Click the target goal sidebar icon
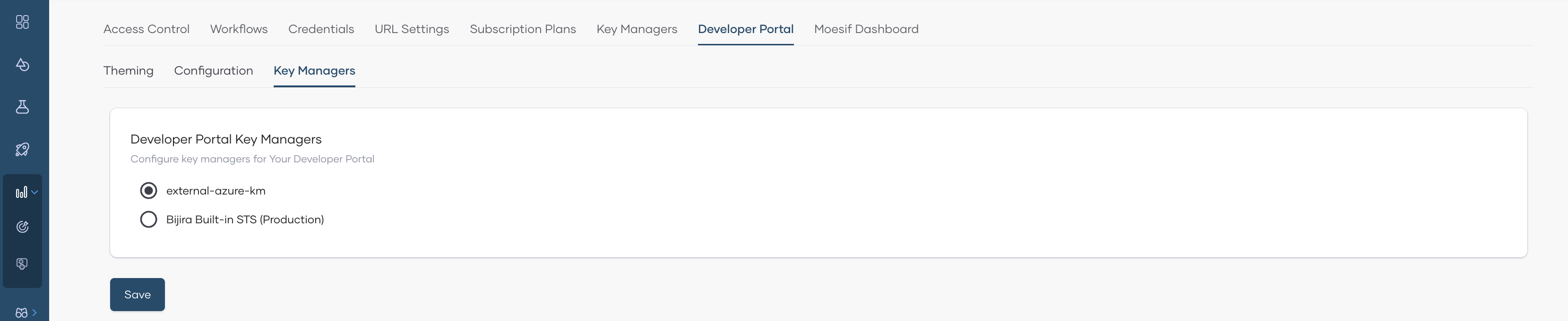The image size is (1568, 321). (x=23, y=227)
